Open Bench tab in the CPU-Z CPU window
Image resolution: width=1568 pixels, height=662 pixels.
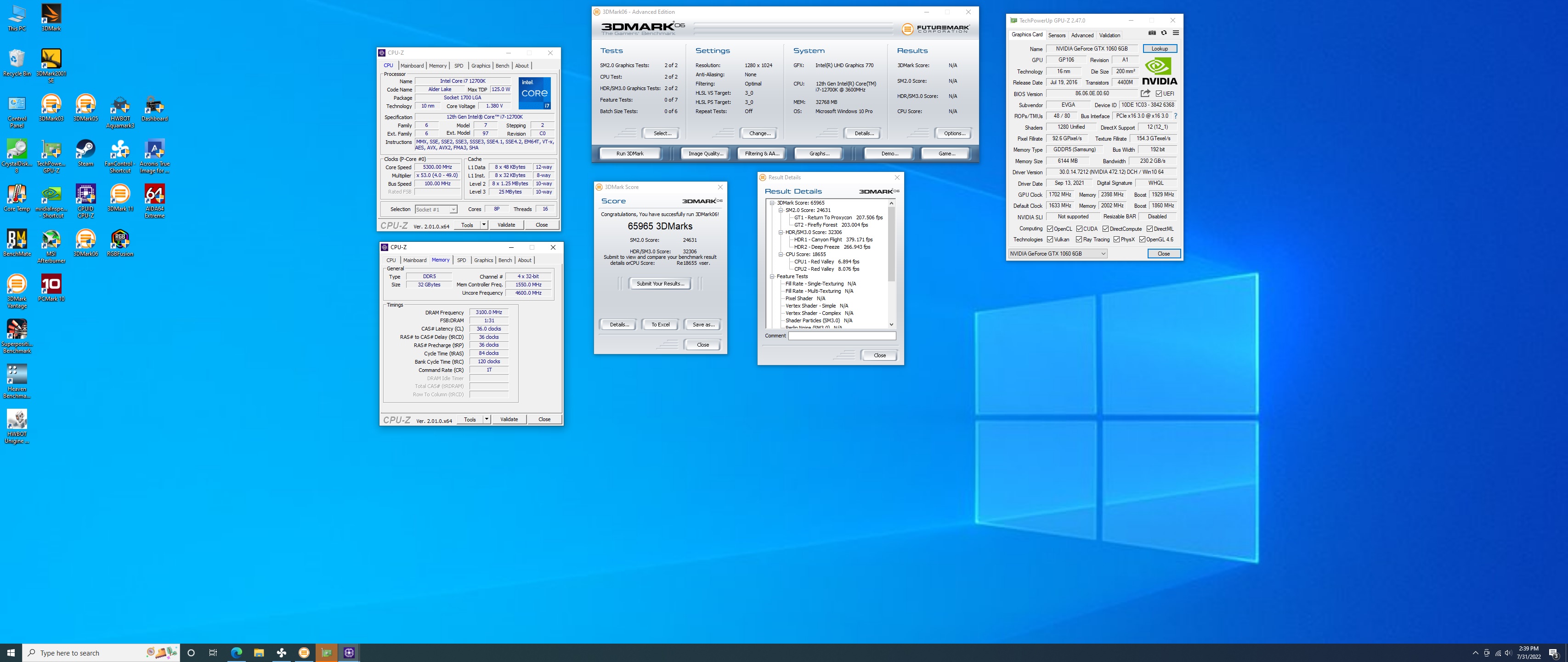[x=502, y=66]
